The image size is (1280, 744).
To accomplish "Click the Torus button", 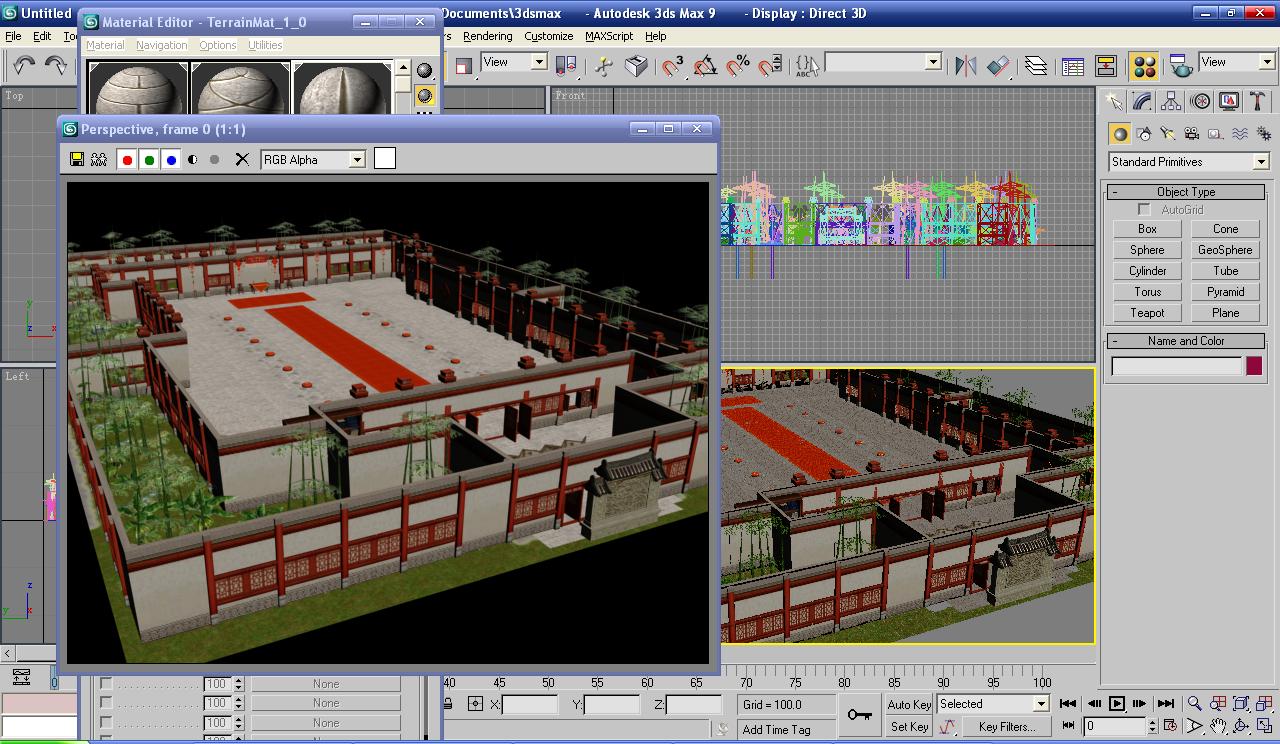I will [1147, 292].
